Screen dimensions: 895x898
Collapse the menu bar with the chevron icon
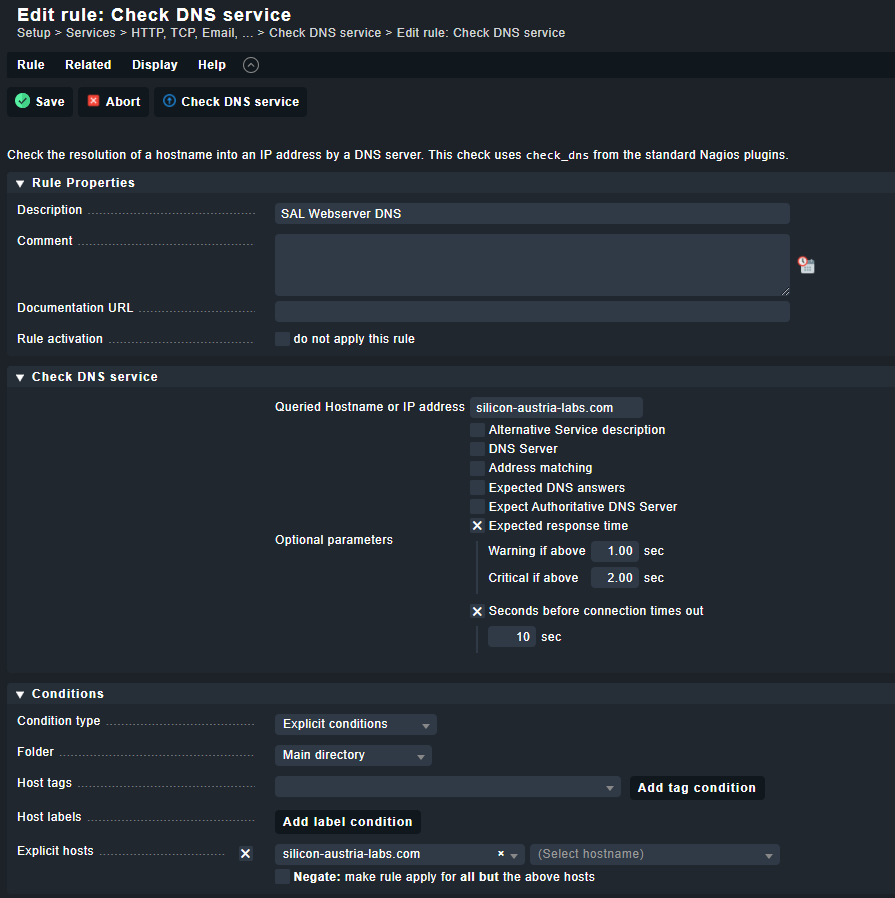[x=251, y=65]
